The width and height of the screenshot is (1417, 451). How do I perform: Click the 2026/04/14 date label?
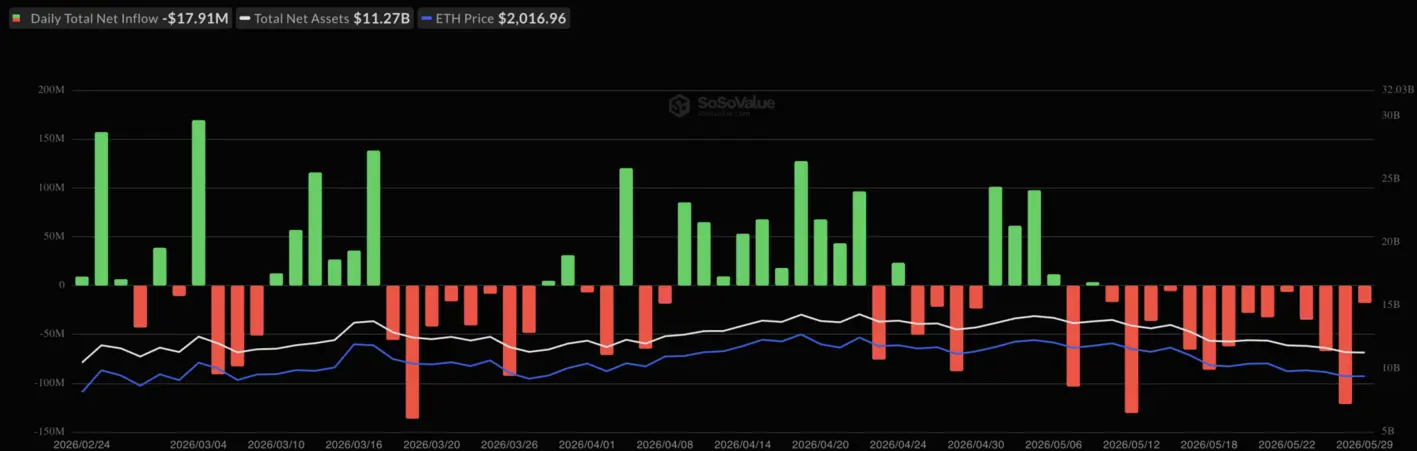coord(743,443)
